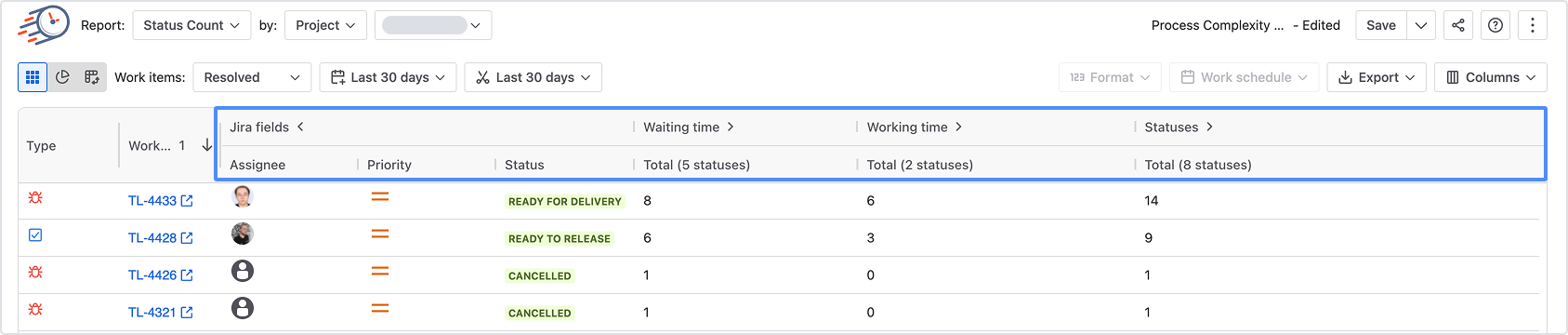
Task: Click medium priority icon for TL-4433
Action: (380, 196)
